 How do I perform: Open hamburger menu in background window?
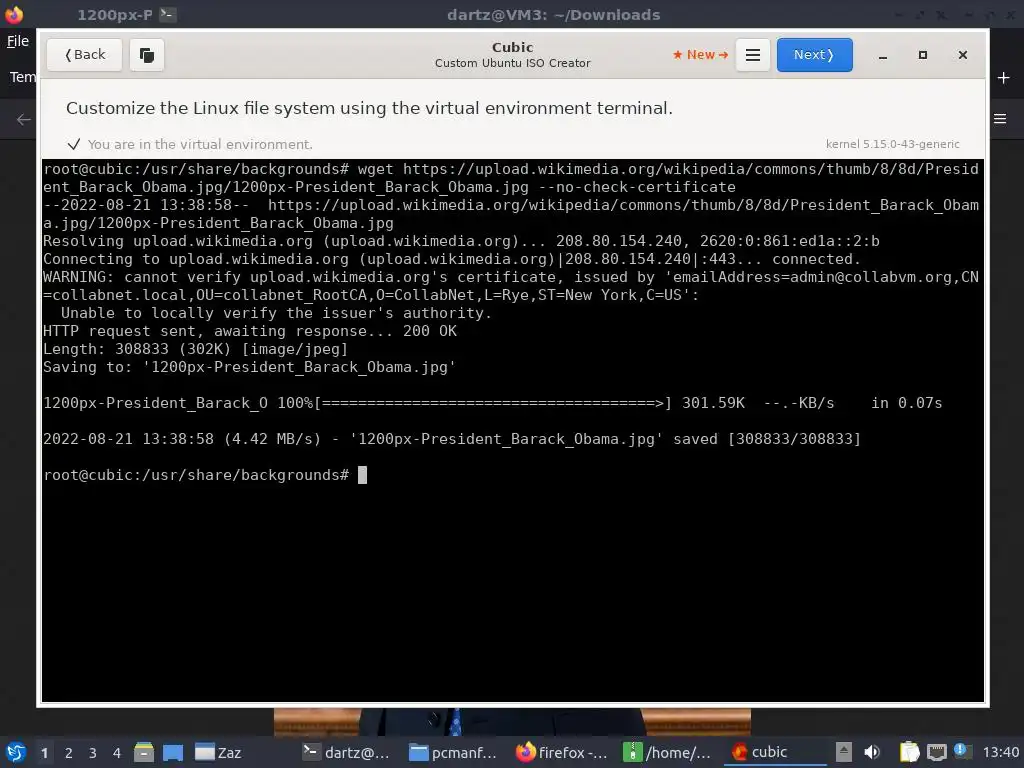click(1000, 119)
